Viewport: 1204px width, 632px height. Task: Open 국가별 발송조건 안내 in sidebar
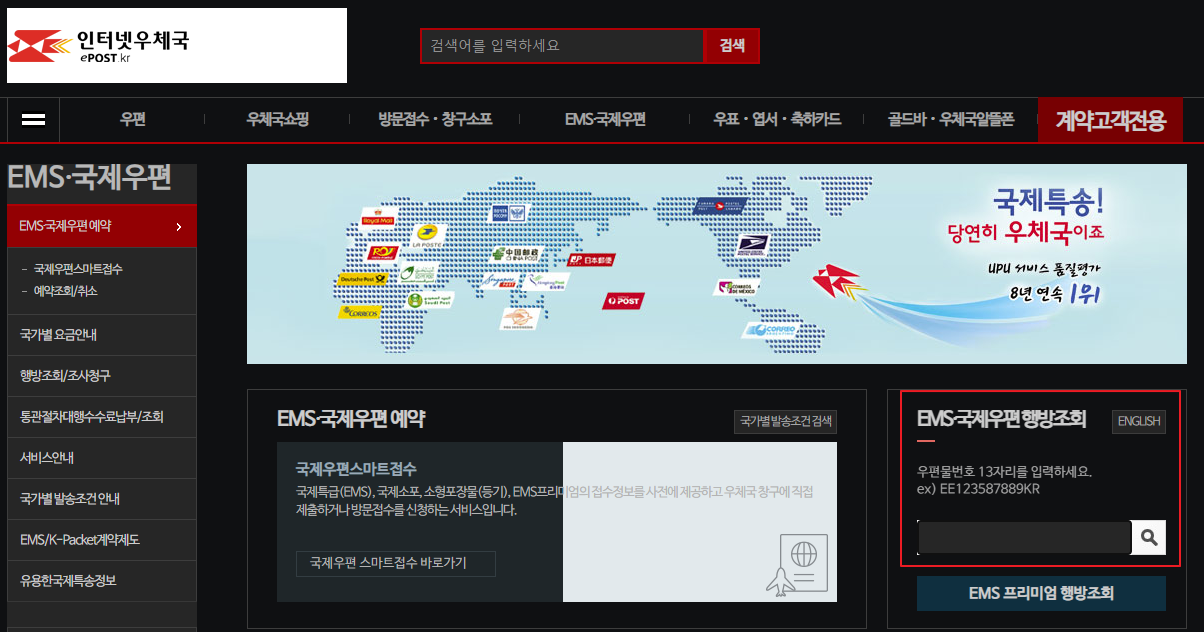tap(102, 499)
